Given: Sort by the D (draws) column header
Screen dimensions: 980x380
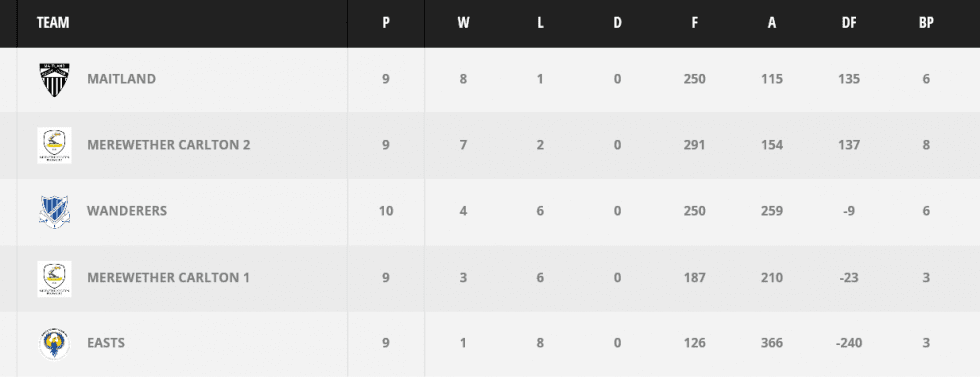Looking at the screenshot, I should pyautogui.click(x=618, y=23).
